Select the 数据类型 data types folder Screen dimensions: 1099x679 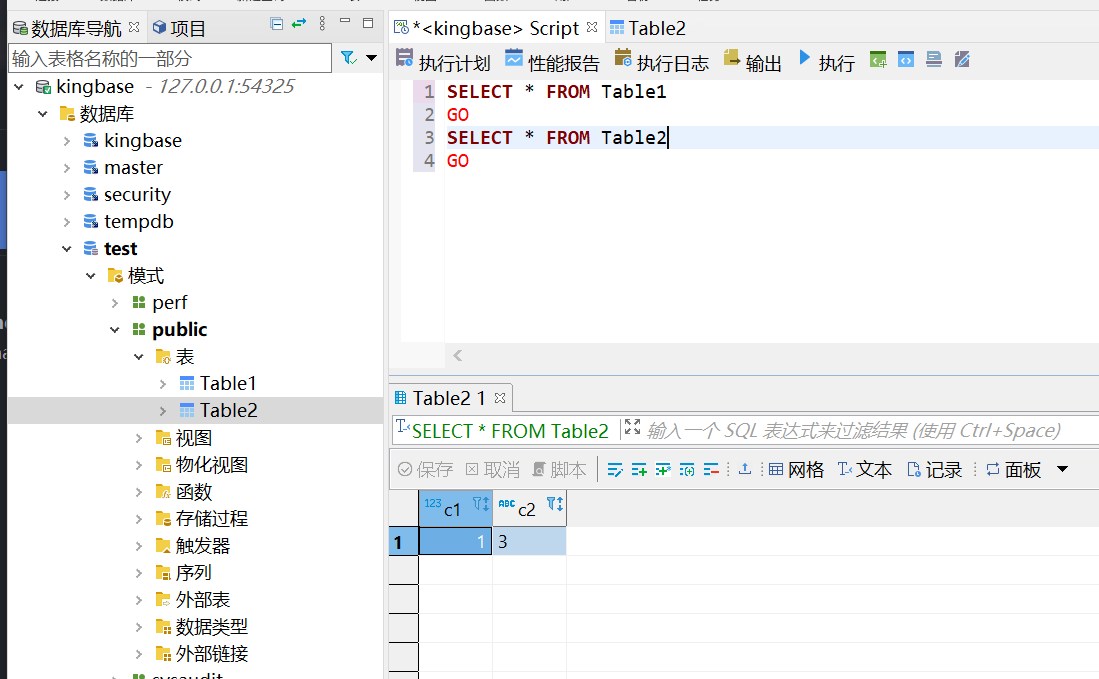(x=212, y=626)
